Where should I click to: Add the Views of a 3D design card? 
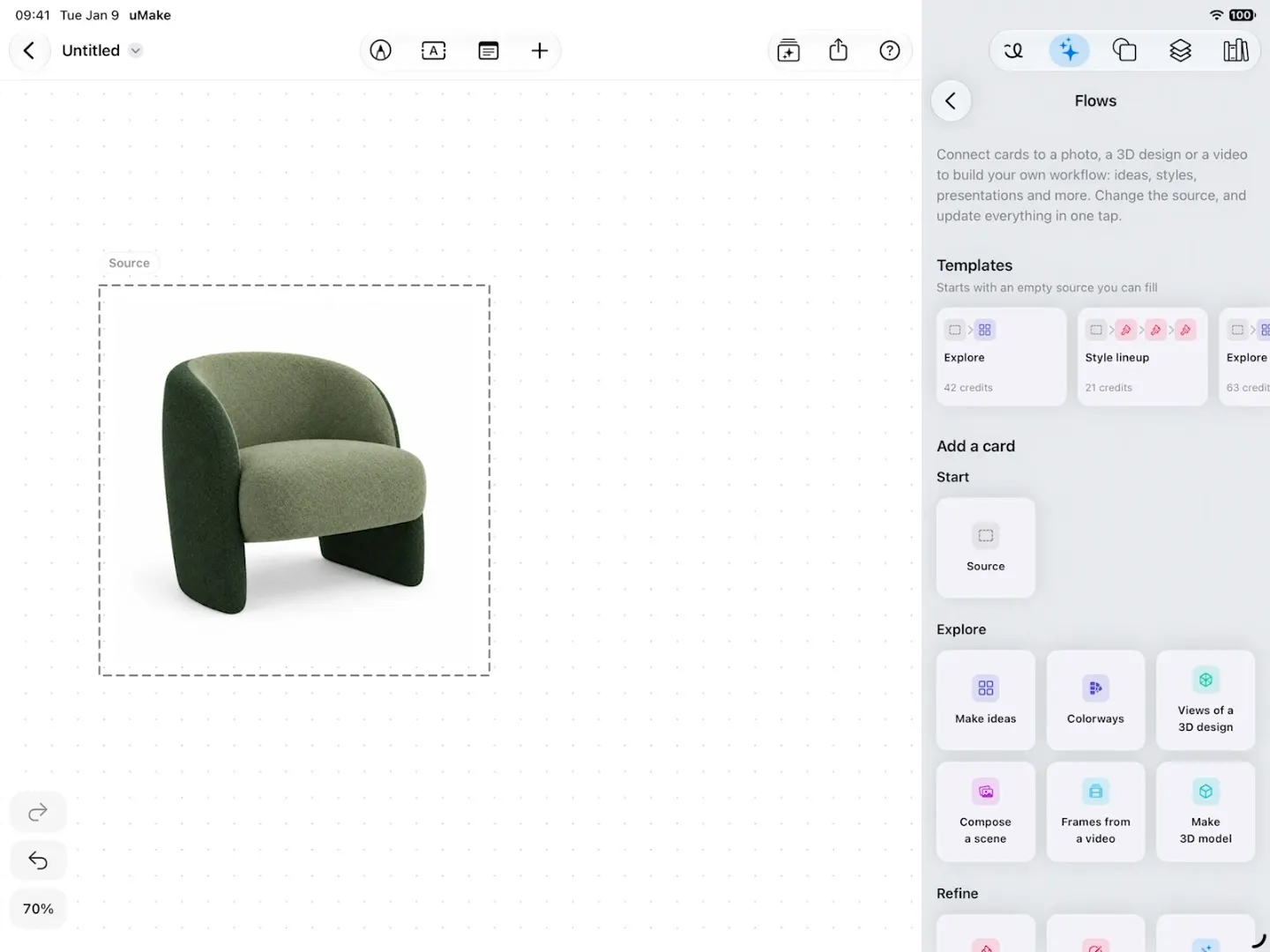coord(1206,700)
